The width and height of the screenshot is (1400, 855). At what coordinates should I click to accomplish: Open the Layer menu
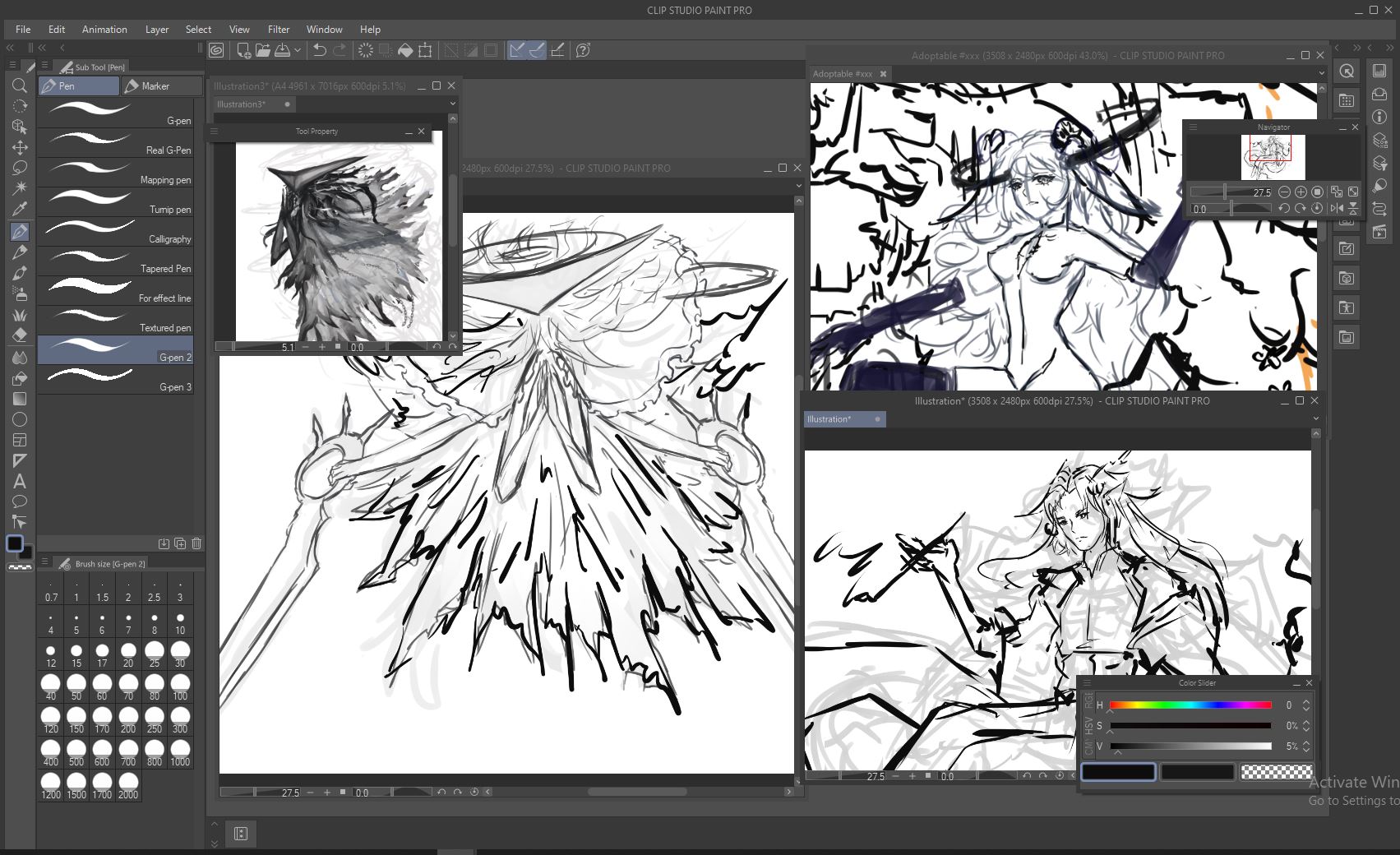coord(157,29)
